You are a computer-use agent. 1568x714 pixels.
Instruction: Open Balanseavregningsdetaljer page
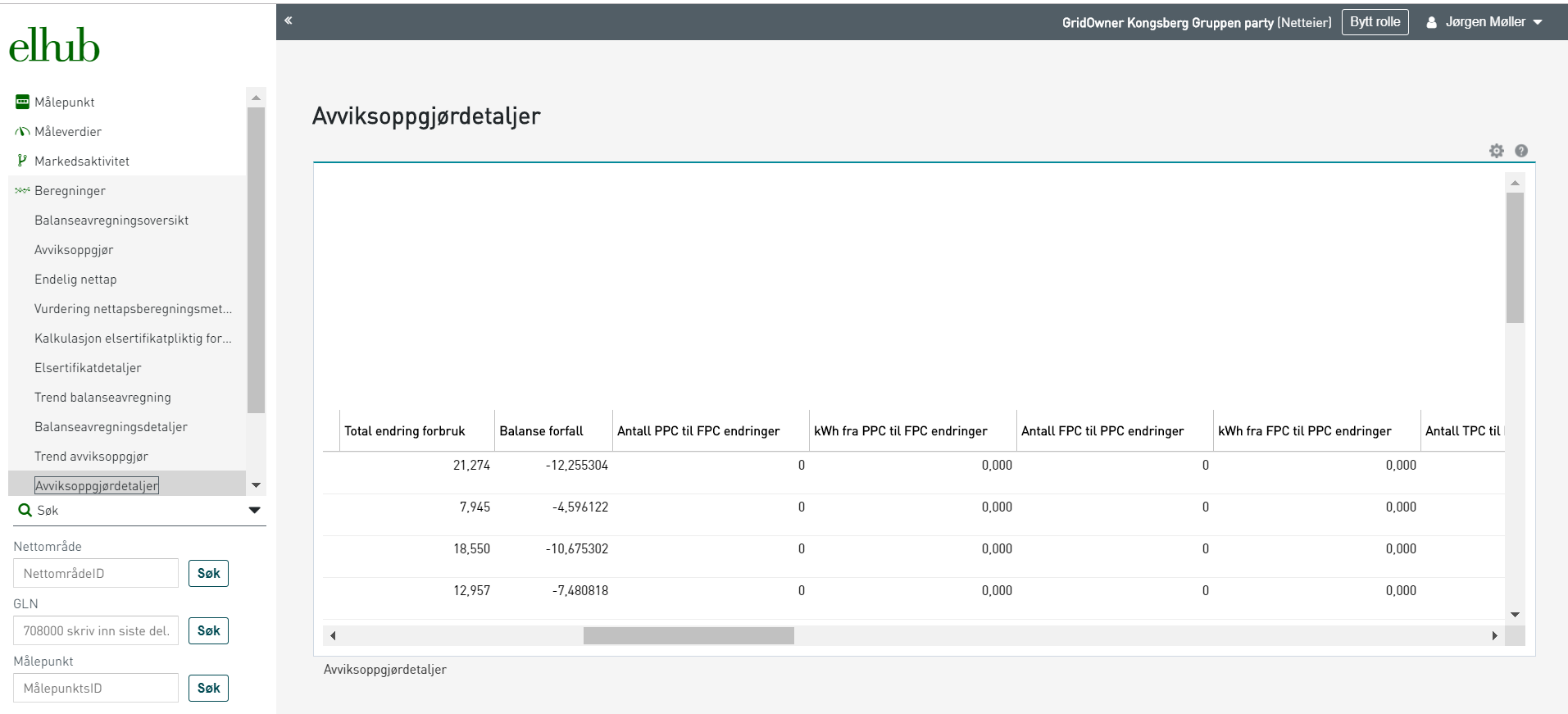[111, 426]
